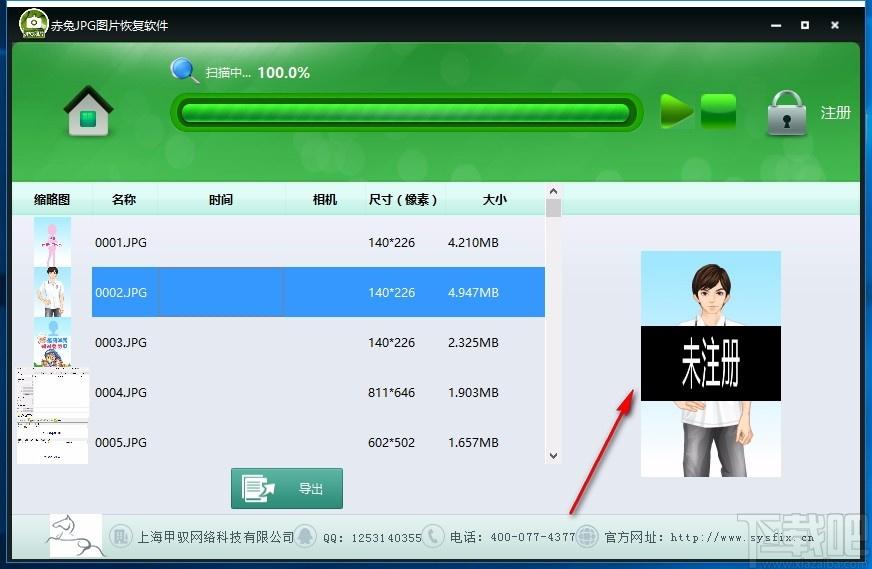Screen dimensions: 872x569
Task: Click the 上海甲驭网络科技有限公司 company name
Action: coord(216,537)
